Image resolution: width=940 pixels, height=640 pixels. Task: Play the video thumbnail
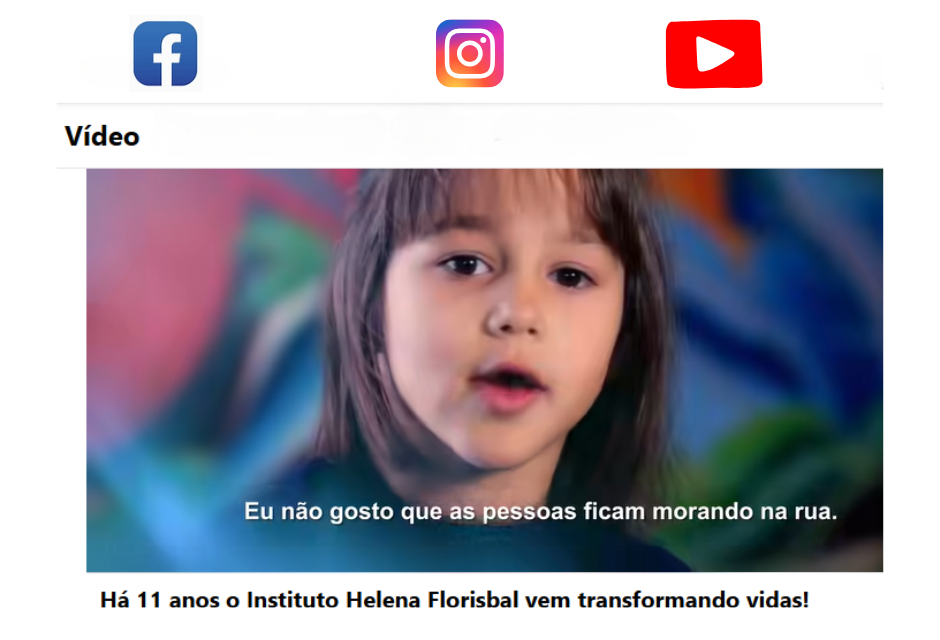click(484, 370)
